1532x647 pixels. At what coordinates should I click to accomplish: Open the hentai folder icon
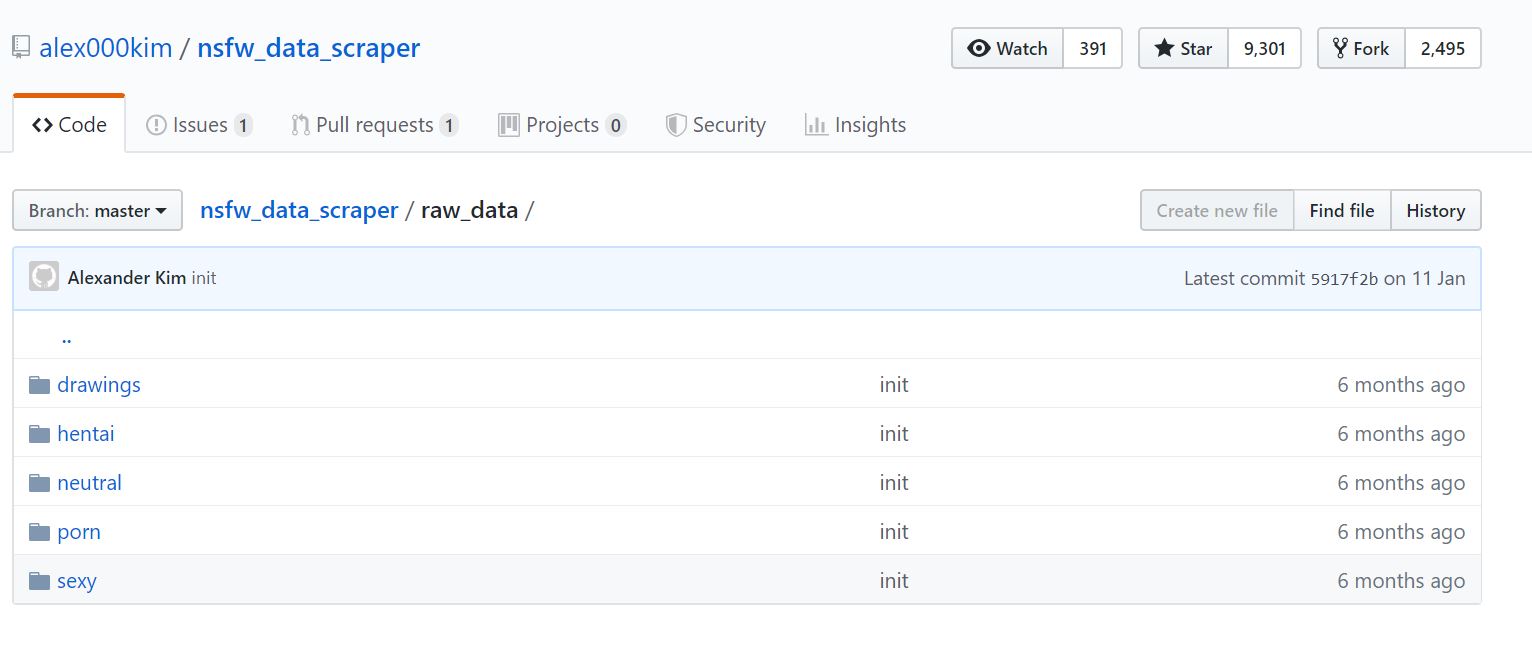click(39, 434)
